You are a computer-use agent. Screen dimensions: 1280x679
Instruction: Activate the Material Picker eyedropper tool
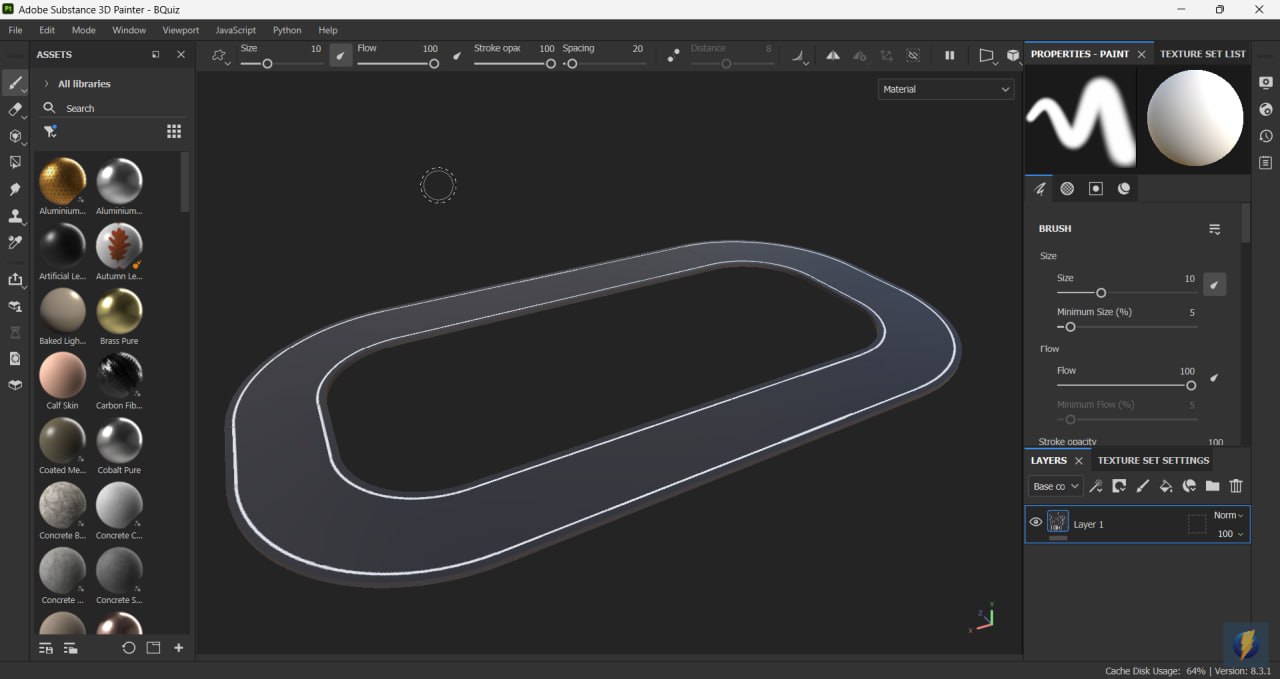[x=15, y=242]
